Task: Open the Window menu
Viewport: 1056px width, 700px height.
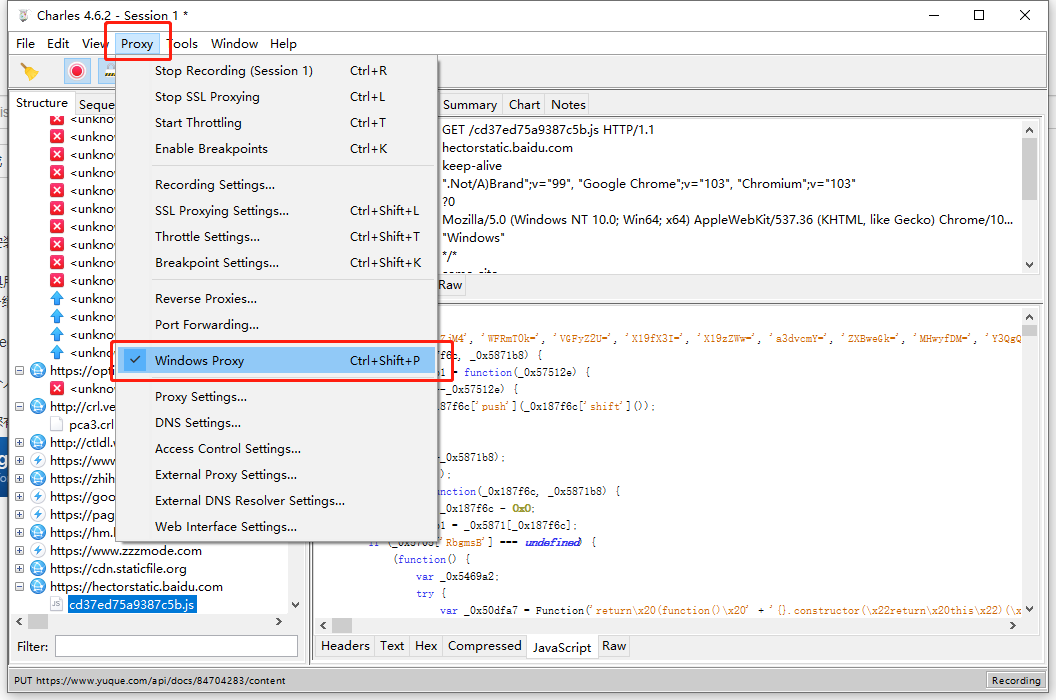Action: pos(234,44)
